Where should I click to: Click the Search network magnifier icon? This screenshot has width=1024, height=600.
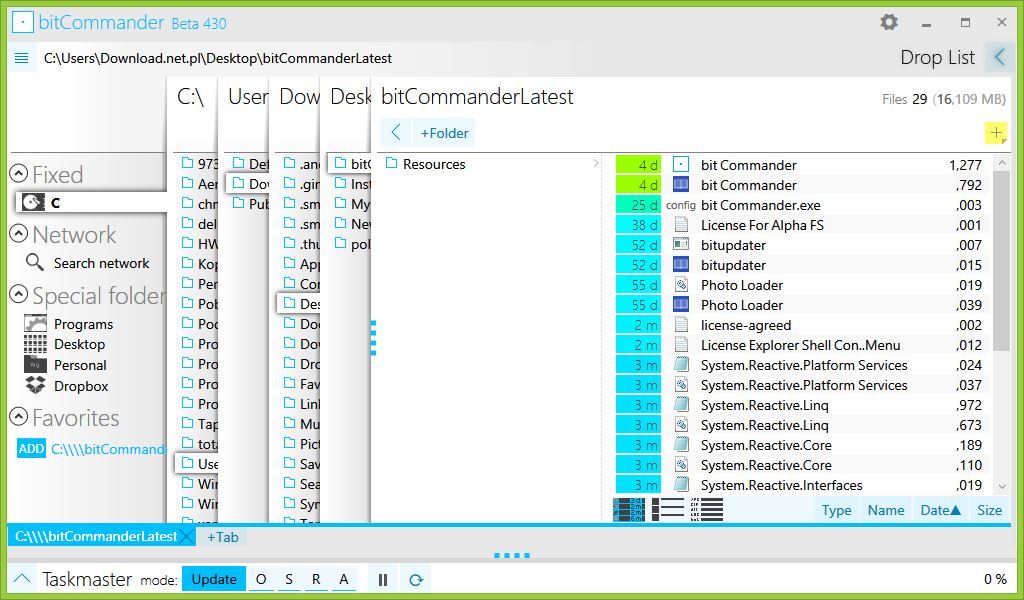[x=35, y=262]
